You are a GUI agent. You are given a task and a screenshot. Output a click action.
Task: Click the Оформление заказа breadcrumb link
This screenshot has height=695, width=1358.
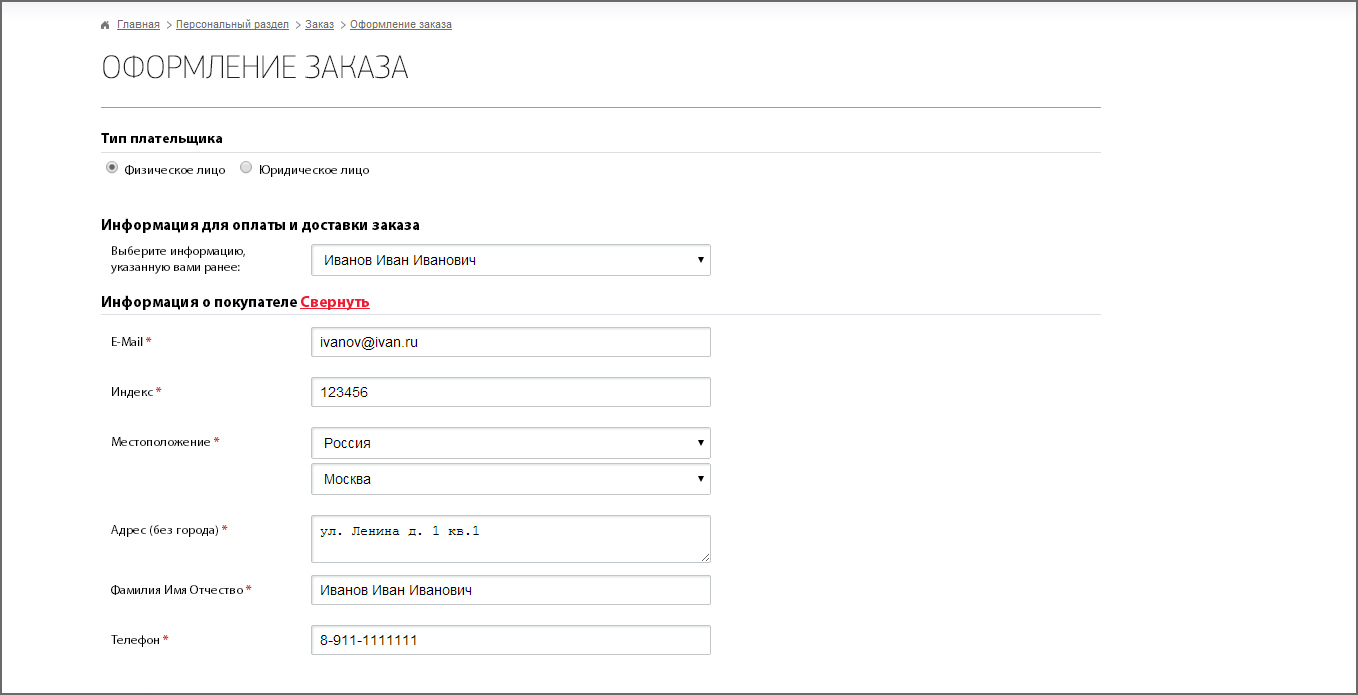click(400, 24)
